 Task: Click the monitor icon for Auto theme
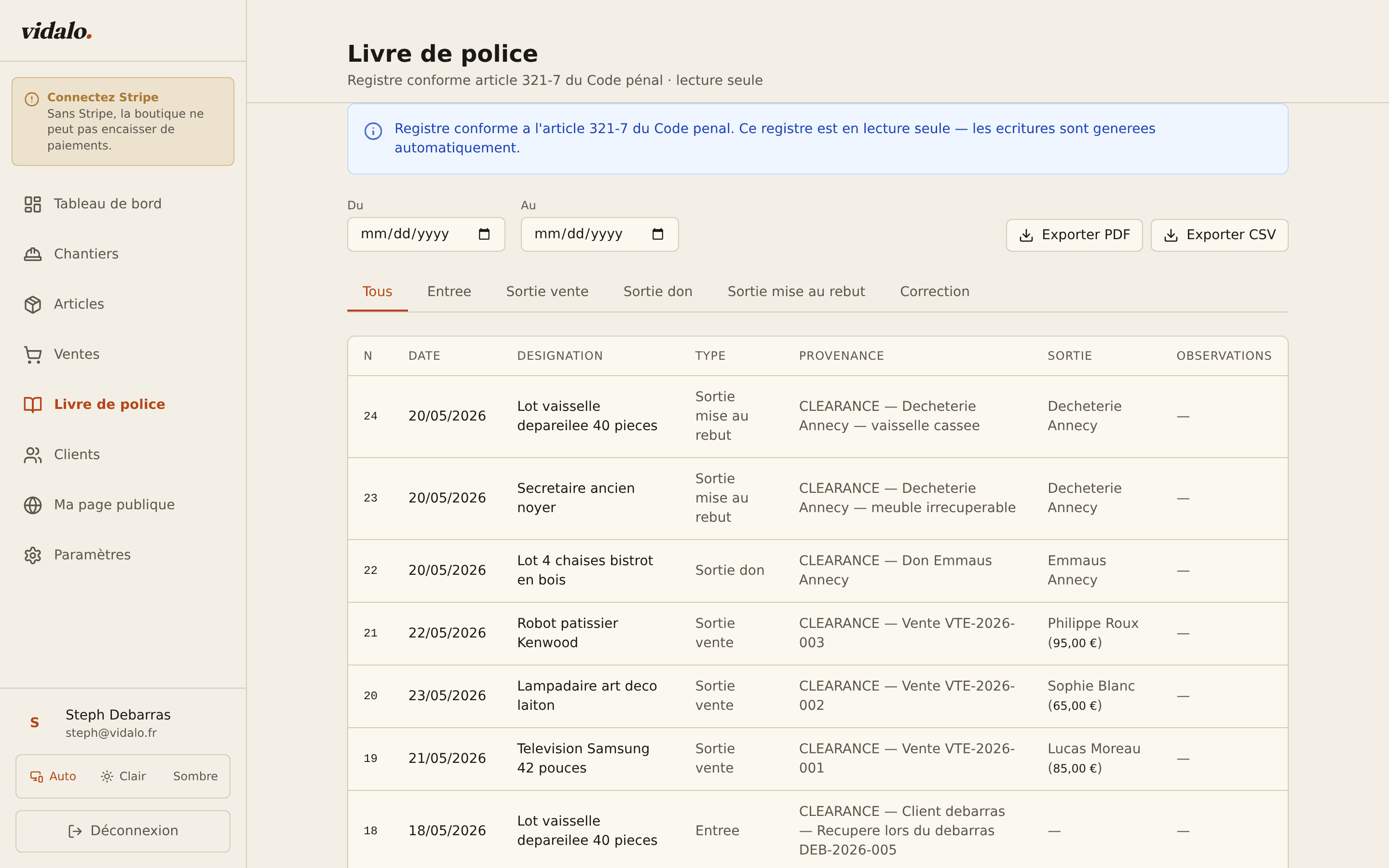click(x=37, y=776)
